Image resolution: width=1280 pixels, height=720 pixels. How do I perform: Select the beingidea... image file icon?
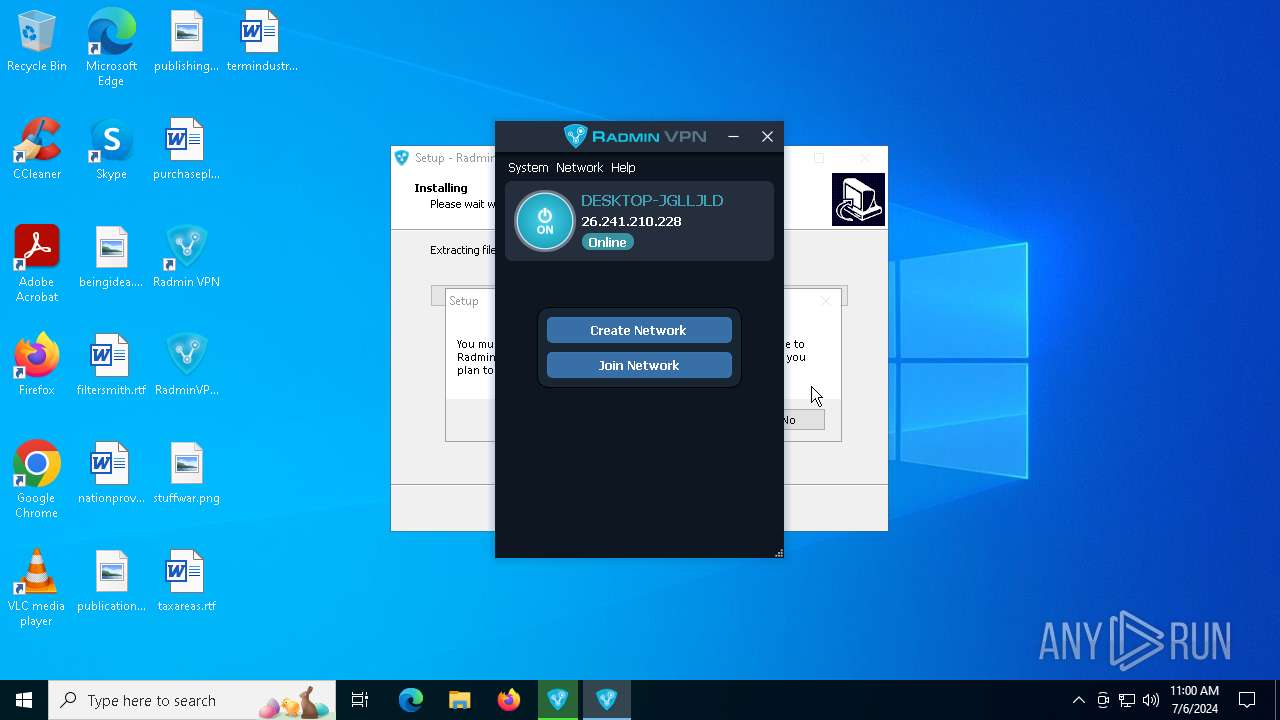pos(111,258)
